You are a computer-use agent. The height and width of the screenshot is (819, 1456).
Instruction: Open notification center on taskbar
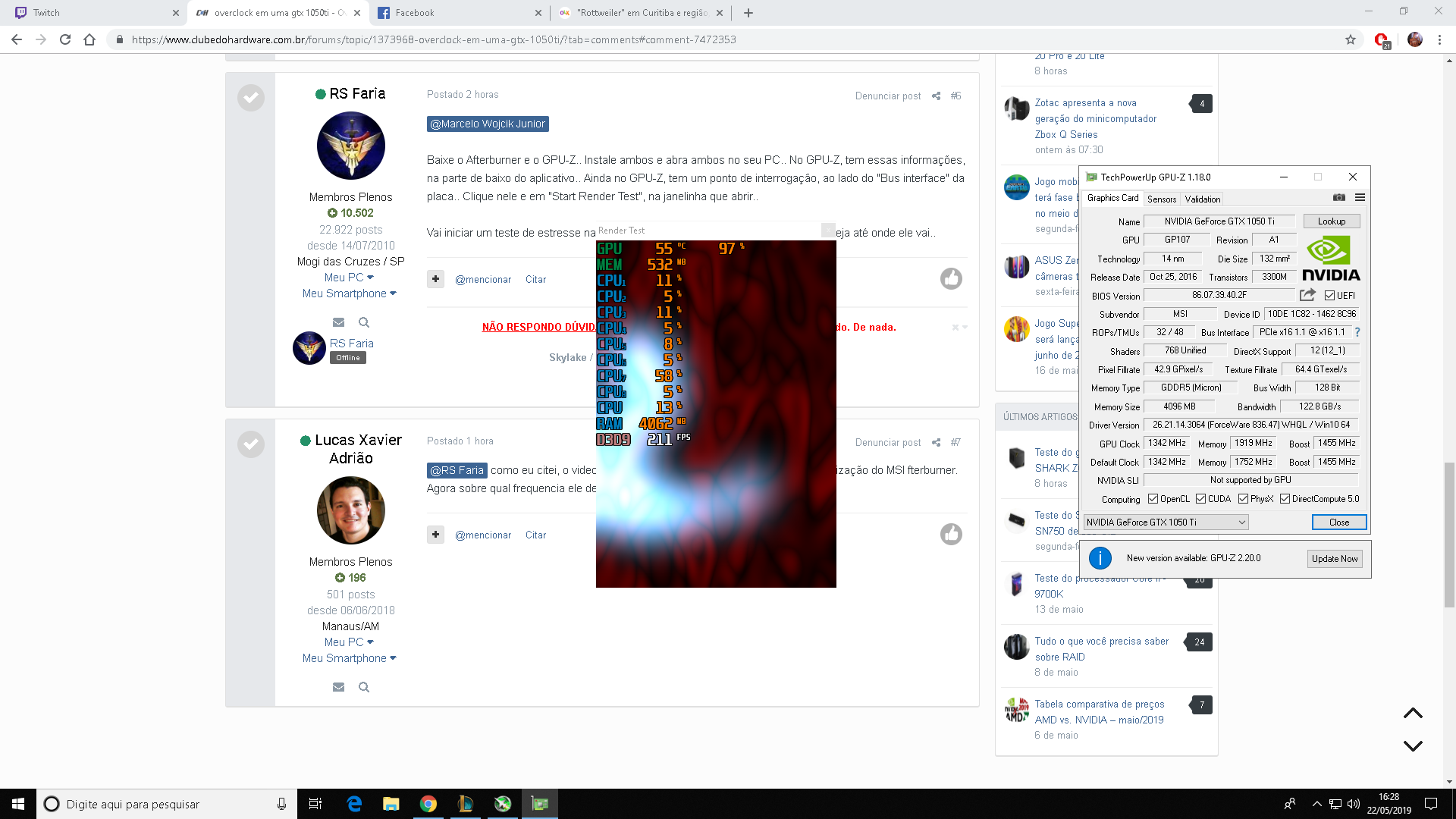coord(1431,804)
